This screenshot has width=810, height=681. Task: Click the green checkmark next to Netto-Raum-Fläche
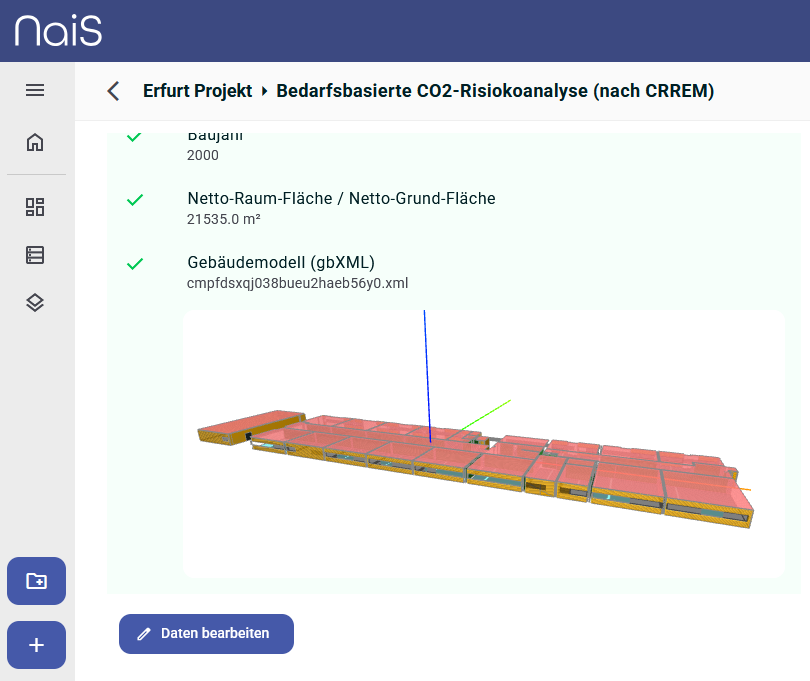pyautogui.click(x=135, y=200)
